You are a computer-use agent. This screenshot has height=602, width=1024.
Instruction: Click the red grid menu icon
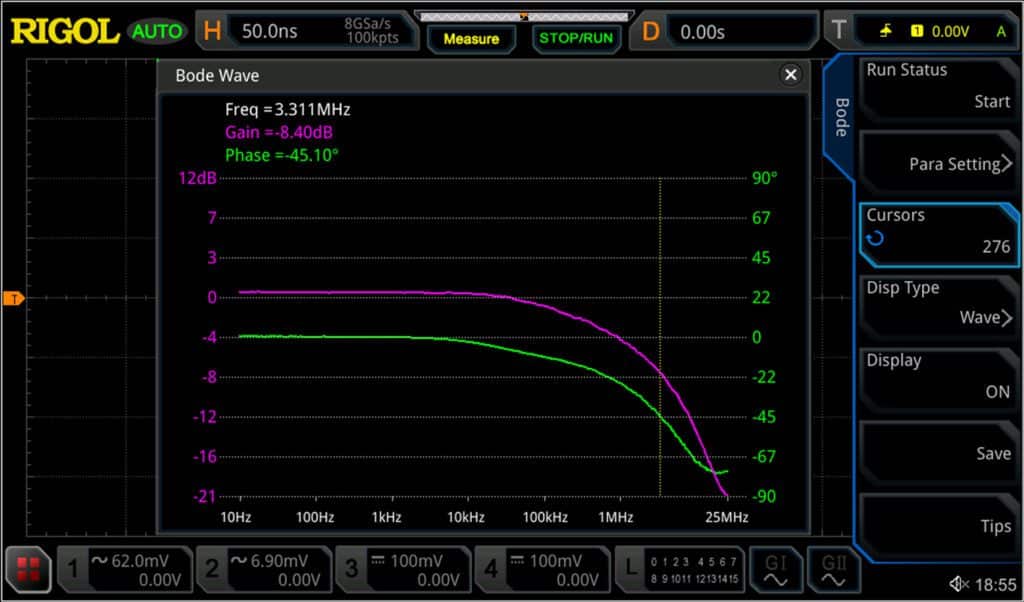coord(28,570)
